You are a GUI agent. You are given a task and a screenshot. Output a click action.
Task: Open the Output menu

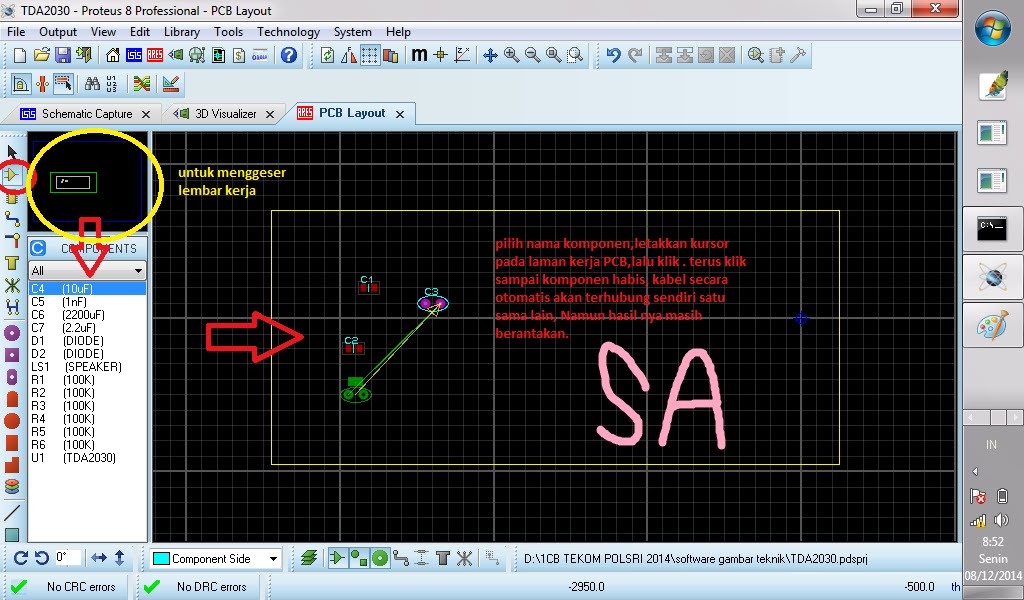[x=57, y=32]
